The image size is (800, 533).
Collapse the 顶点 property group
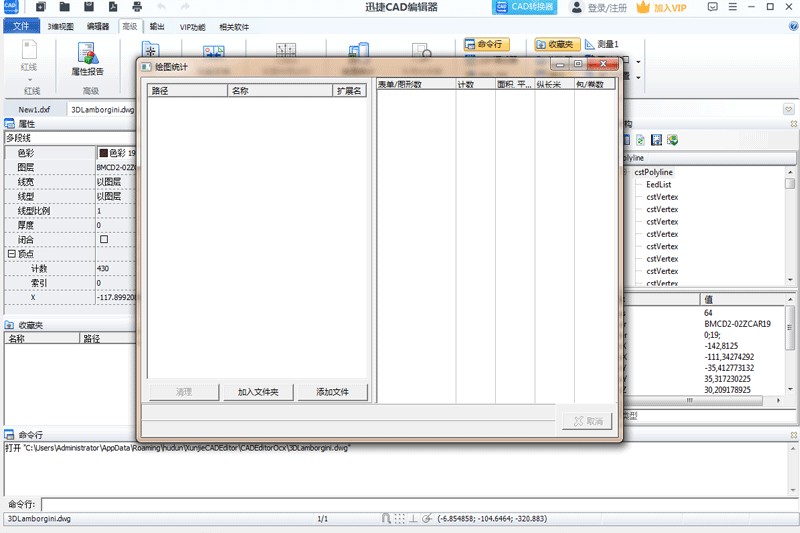coord(11,253)
